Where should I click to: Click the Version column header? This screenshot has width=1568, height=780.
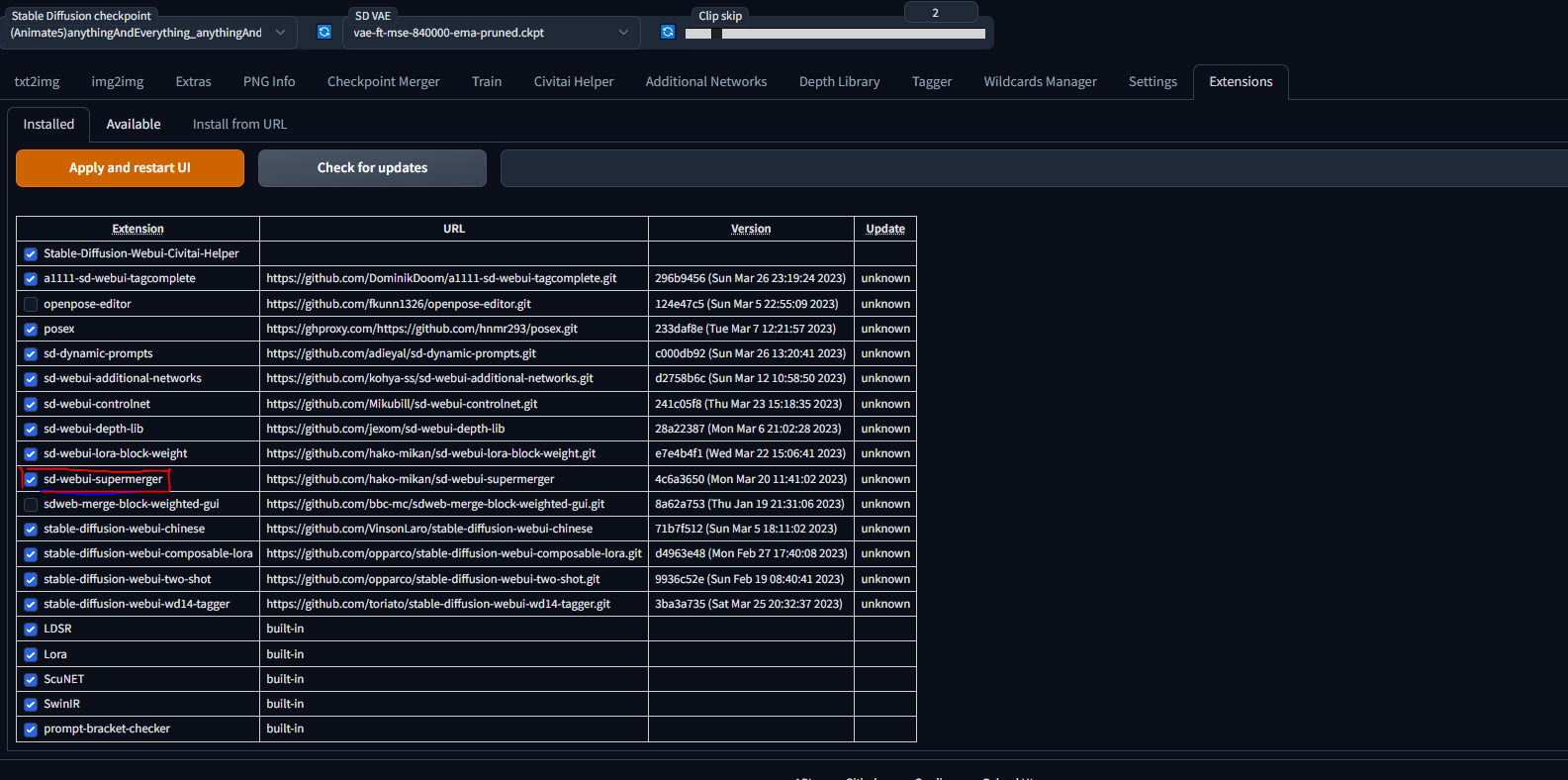point(751,229)
